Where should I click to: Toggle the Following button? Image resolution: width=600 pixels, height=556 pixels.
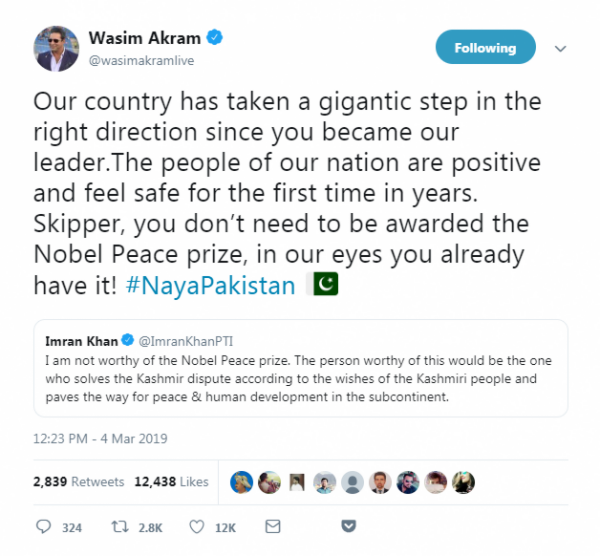pyautogui.click(x=485, y=48)
